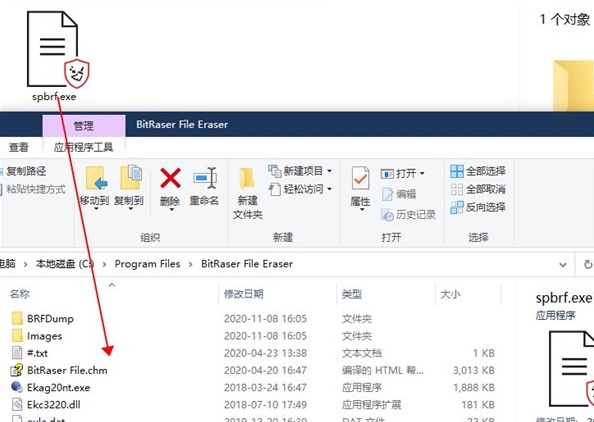Click the Refresh button beside address bar
This screenshot has height=422, width=594.
tap(588, 264)
